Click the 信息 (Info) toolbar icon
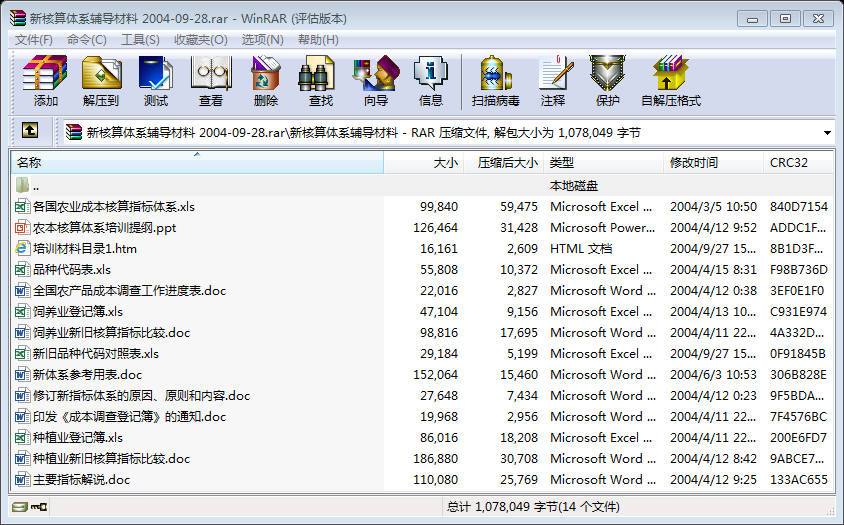844x525 pixels. point(431,73)
